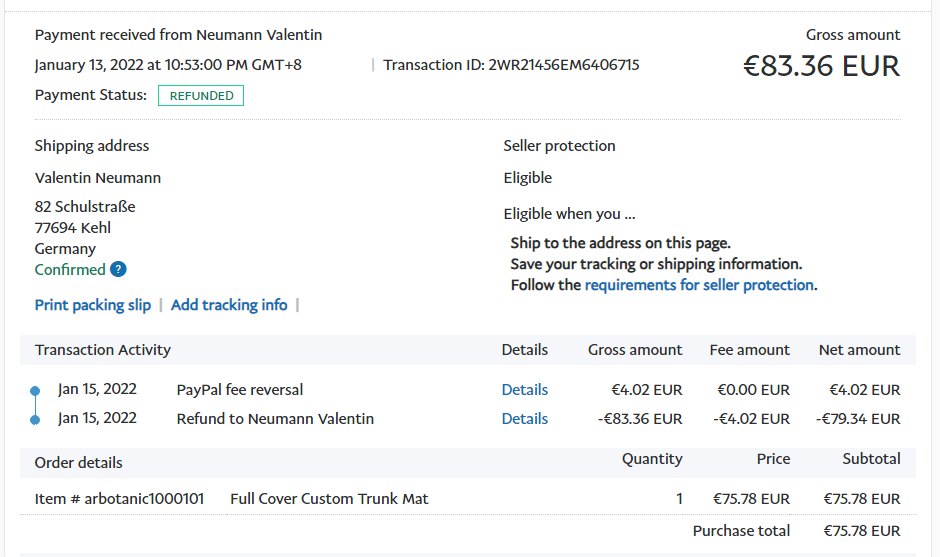Viewport: 940px width, 557px height.
Task: Click Payment received from Neumann Valentin title
Action: tap(178, 35)
